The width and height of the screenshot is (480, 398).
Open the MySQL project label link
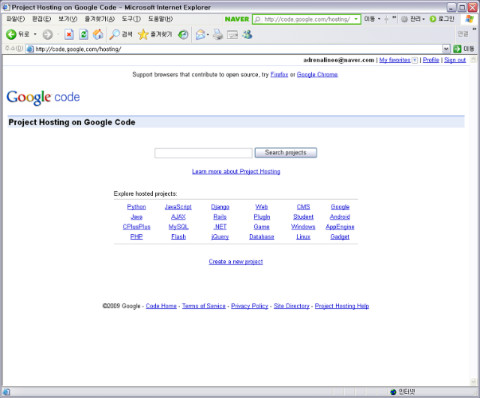click(x=178, y=227)
